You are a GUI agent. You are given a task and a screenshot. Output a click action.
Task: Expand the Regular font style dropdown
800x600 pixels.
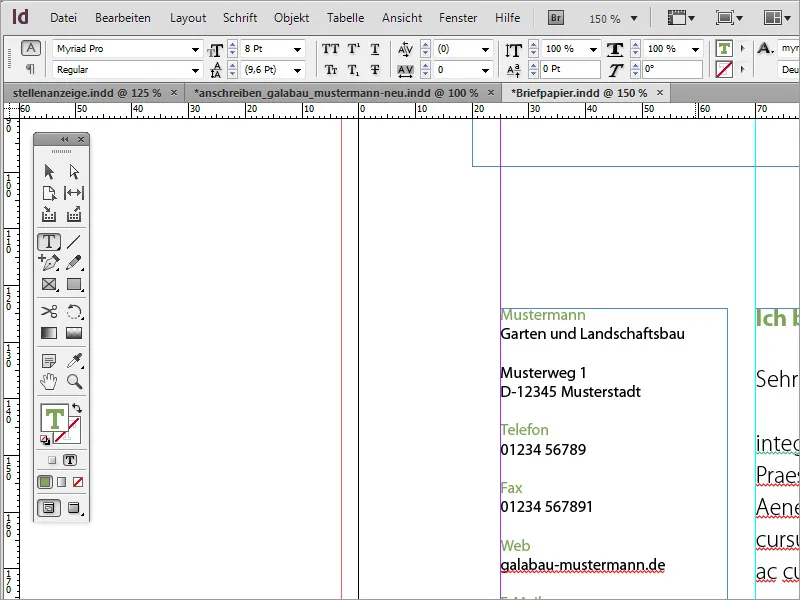pos(195,70)
